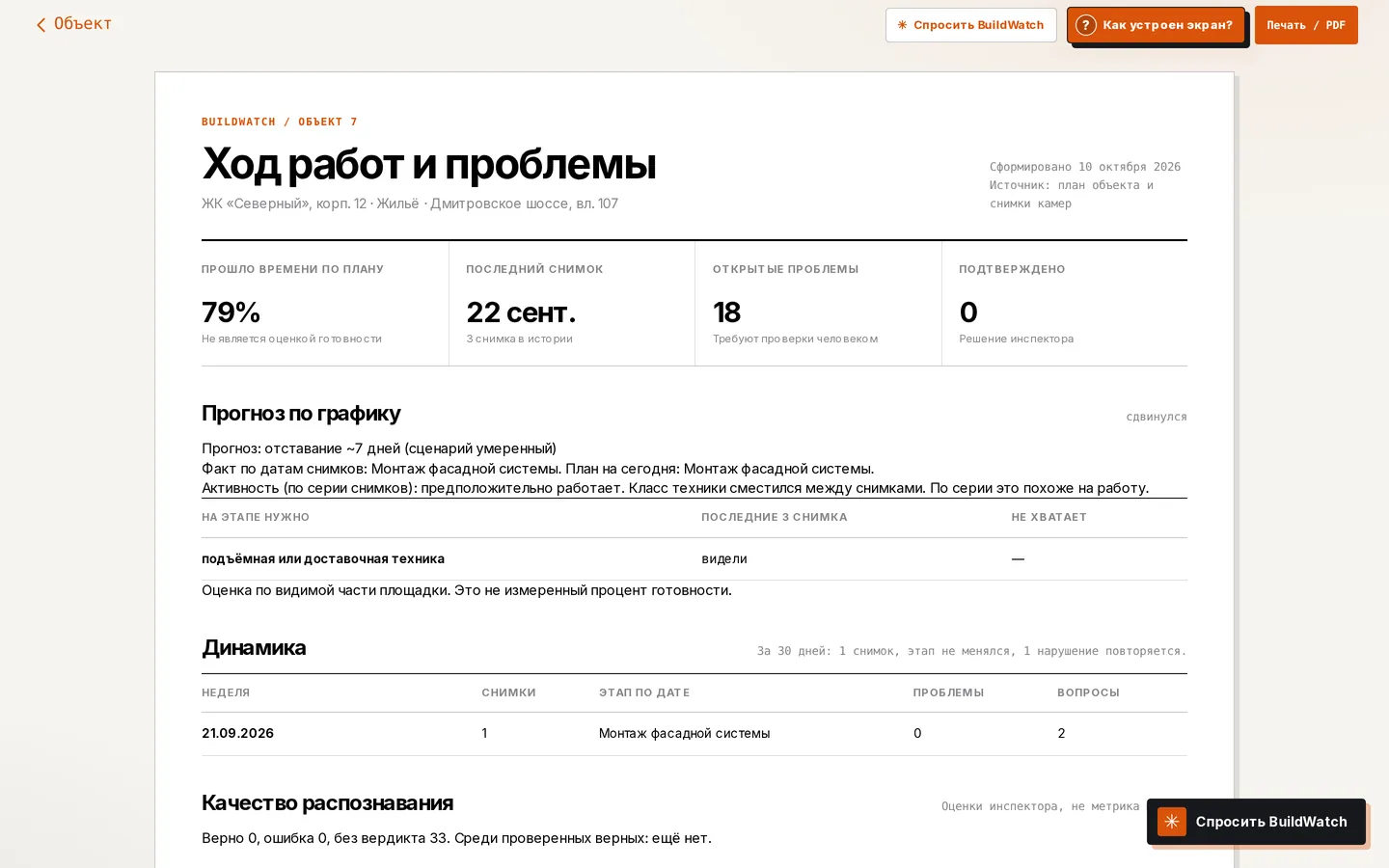This screenshot has height=868, width=1389.
Task: Click the Активность (по серии снимков) line
Action: tap(675, 488)
